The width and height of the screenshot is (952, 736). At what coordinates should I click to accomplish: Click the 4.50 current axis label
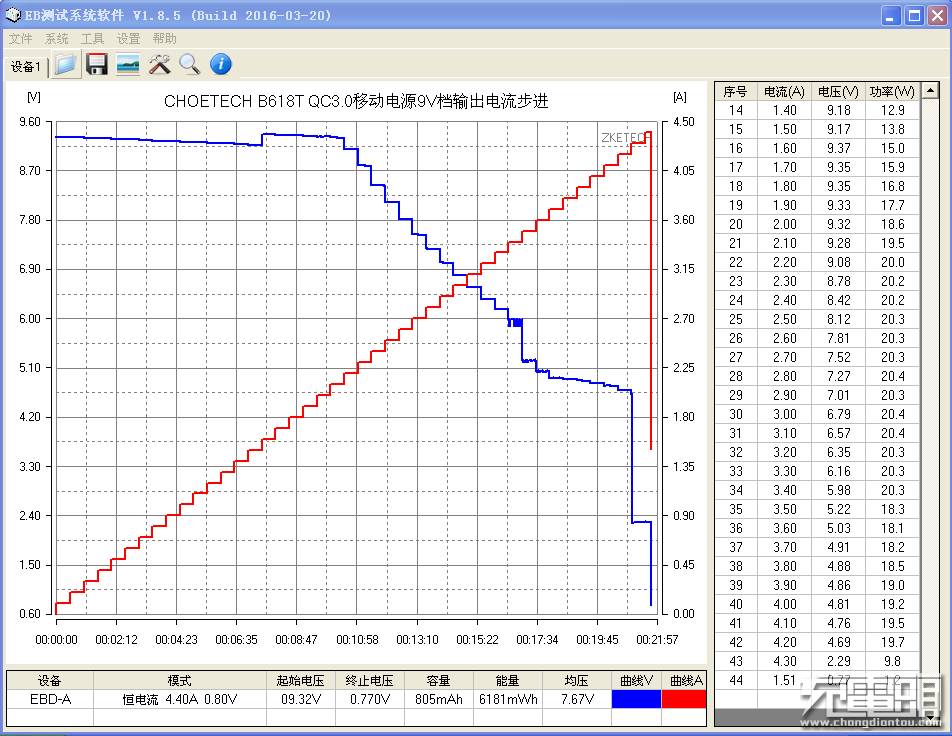coord(683,121)
